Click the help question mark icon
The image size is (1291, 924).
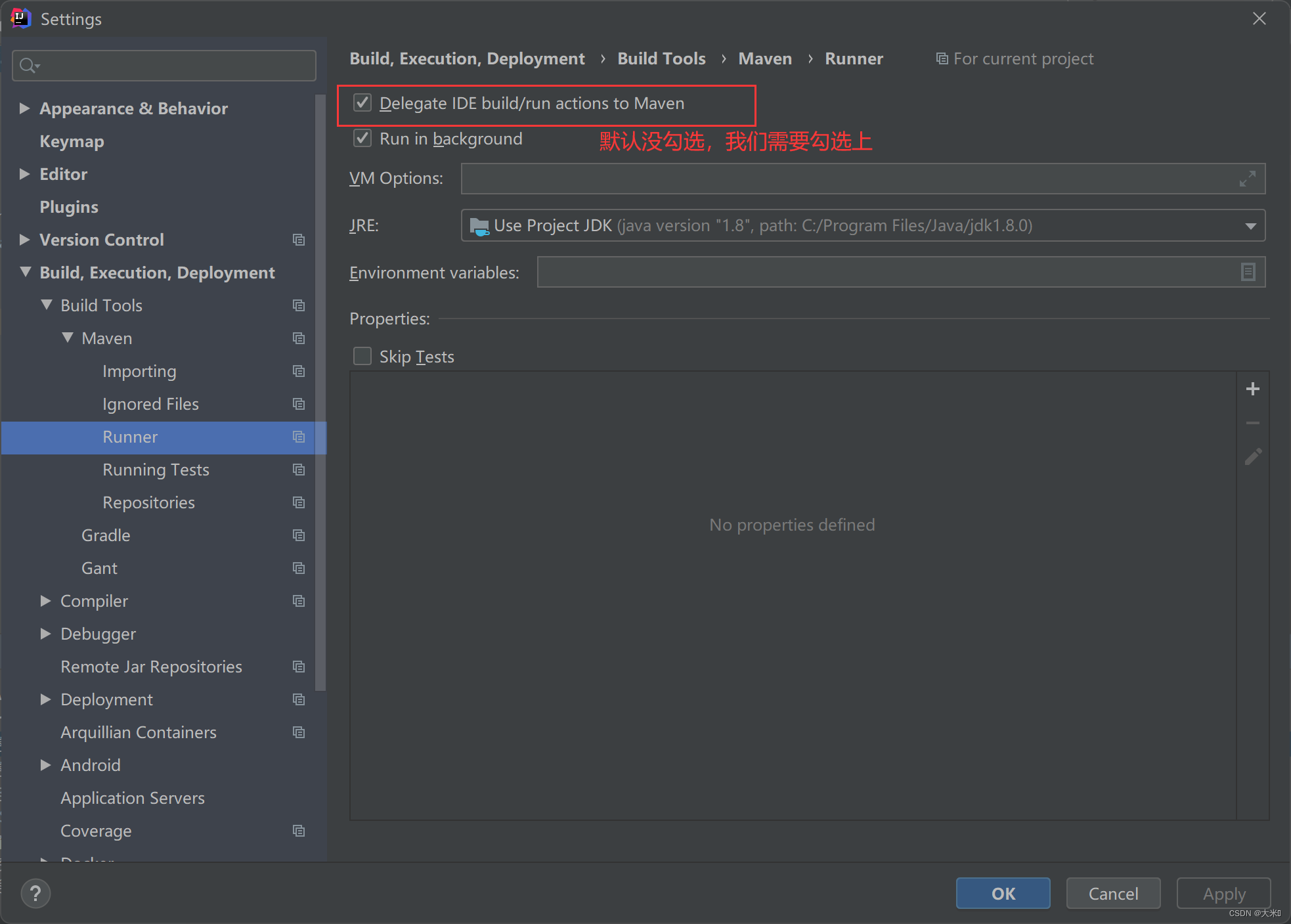(35, 893)
